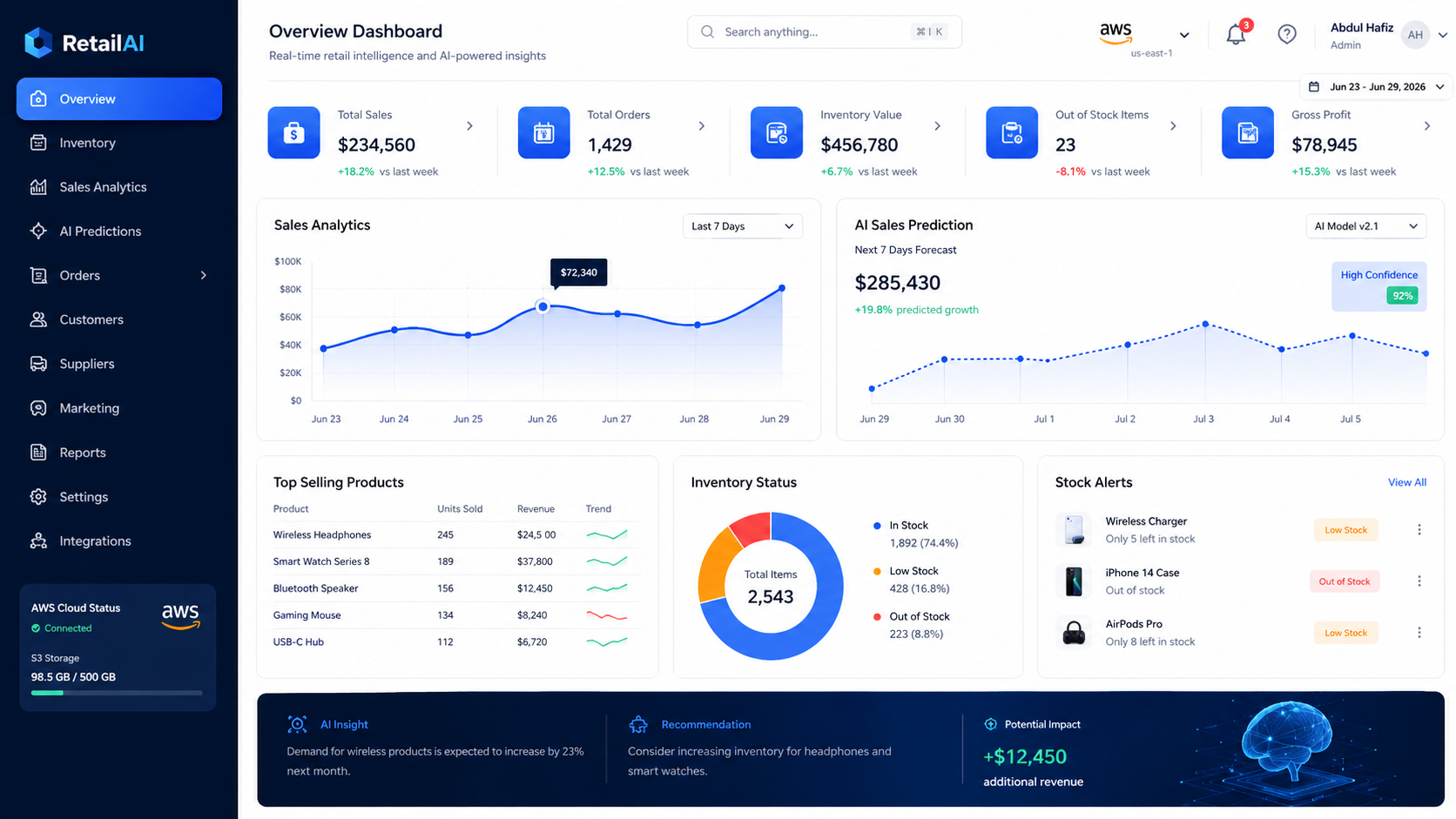The height and width of the screenshot is (819, 1456).
Task: Expand the Orders submenu chevron
Action: pyautogui.click(x=204, y=275)
